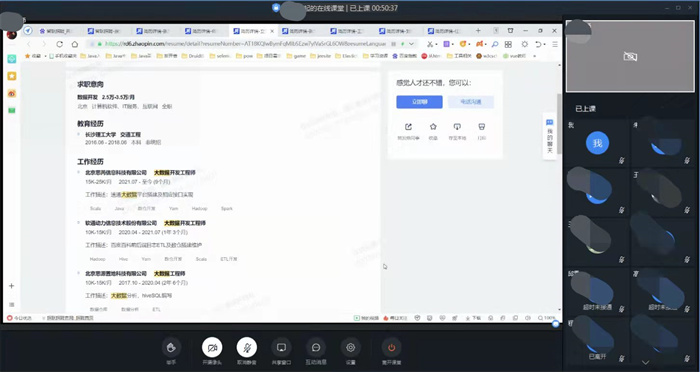700x372 pixels.
Task: Click the 电话沟通 phone contact button
Action: coord(471,102)
